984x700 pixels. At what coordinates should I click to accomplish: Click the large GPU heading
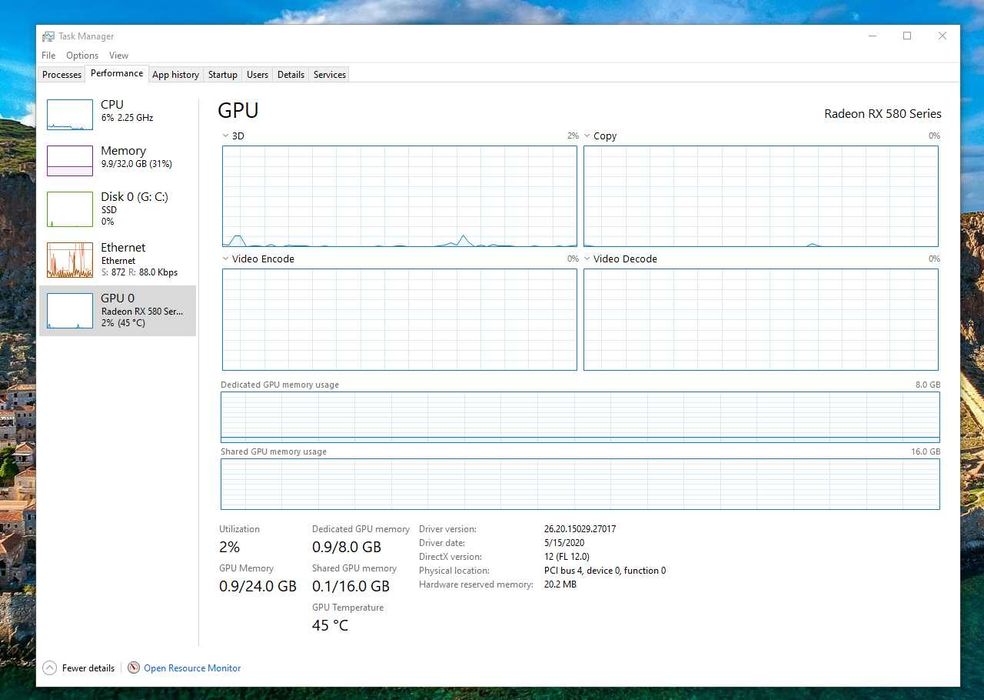point(238,110)
